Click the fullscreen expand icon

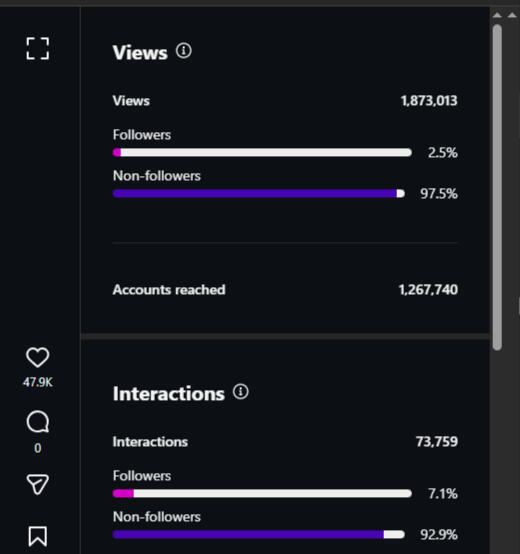pyautogui.click(x=38, y=48)
